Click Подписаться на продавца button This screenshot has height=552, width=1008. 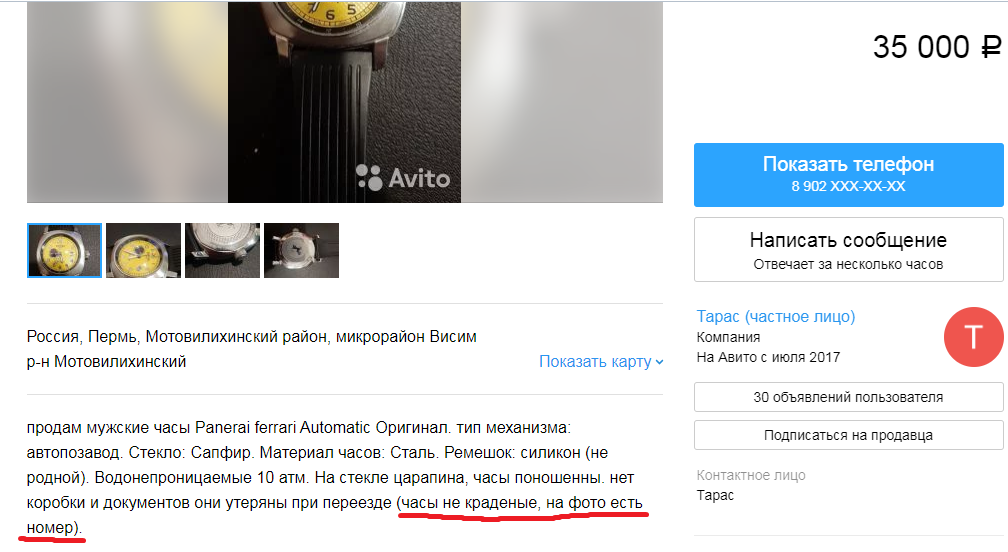point(849,435)
